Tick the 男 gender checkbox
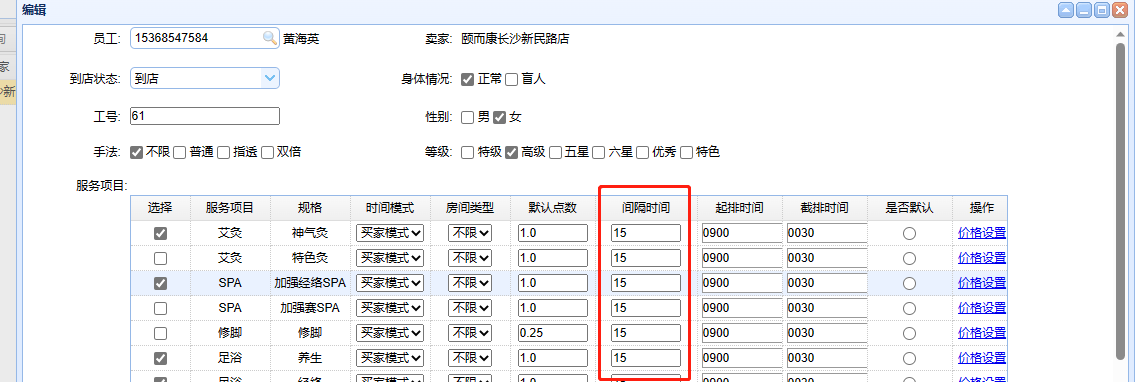The height and width of the screenshot is (382, 1135). [468, 117]
